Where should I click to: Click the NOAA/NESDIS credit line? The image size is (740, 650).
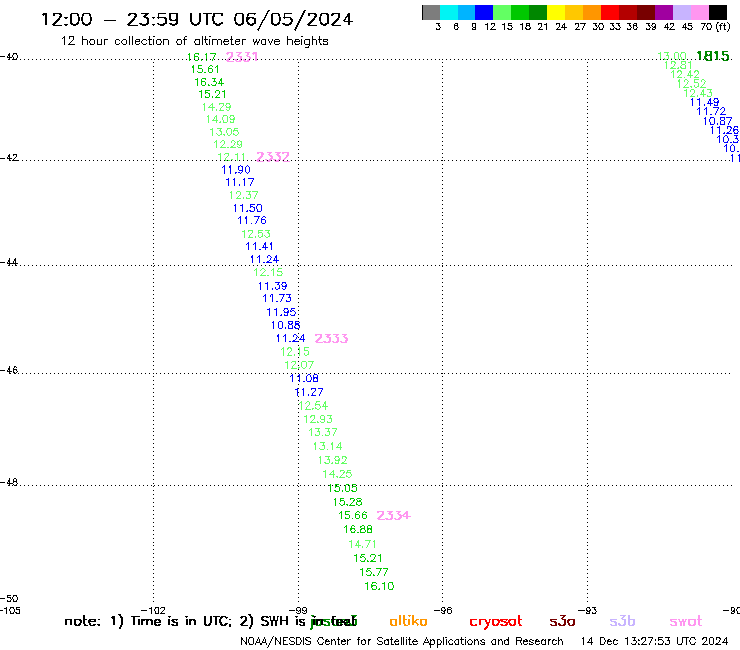[x=402, y=642]
